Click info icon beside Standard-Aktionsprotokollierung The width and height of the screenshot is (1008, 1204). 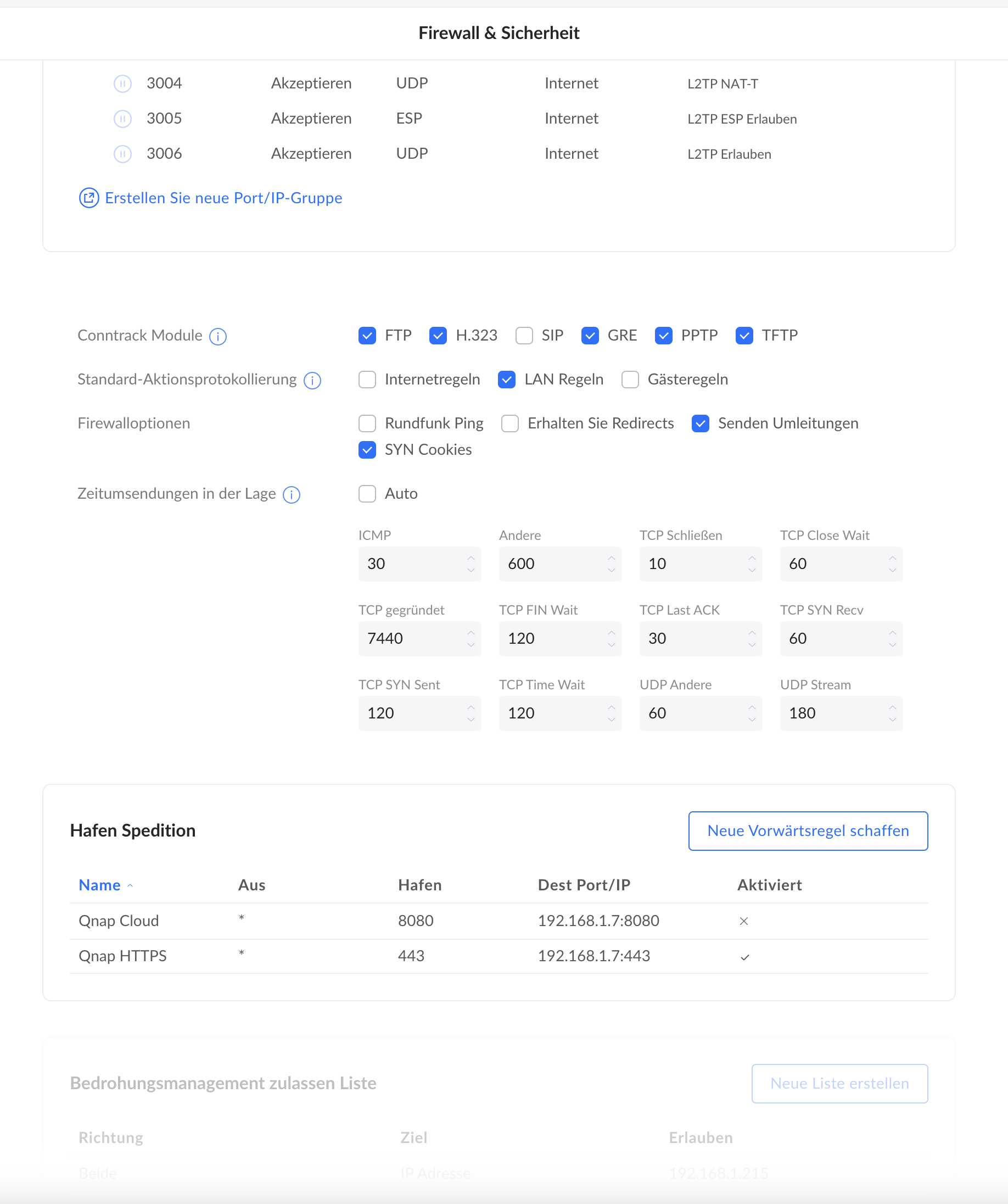[x=312, y=380]
